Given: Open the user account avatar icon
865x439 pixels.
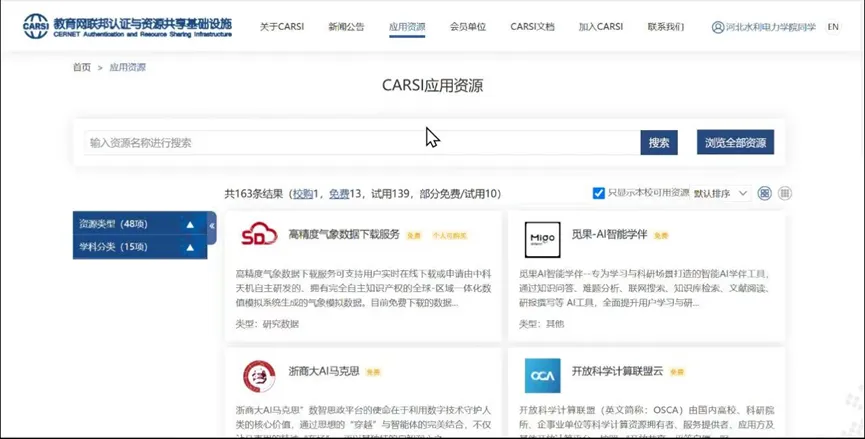Looking at the screenshot, I should tap(718, 26).
